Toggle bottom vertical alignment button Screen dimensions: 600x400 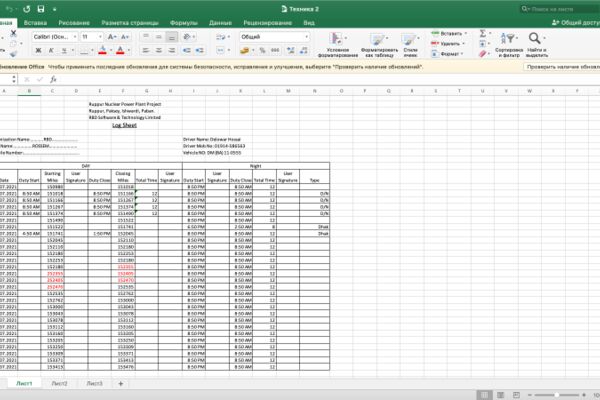coord(172,37)
